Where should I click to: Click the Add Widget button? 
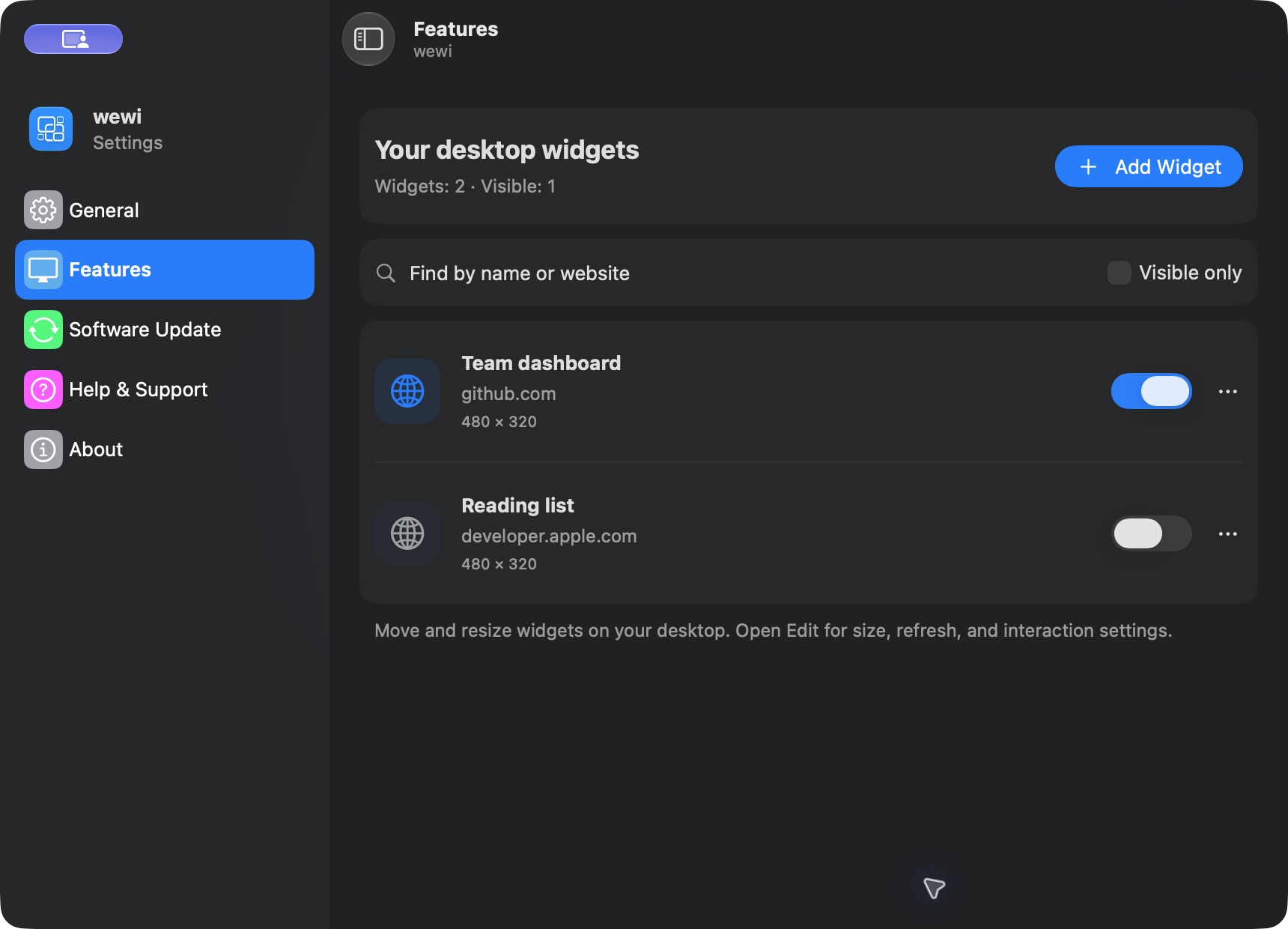[x=1149, y=166]
